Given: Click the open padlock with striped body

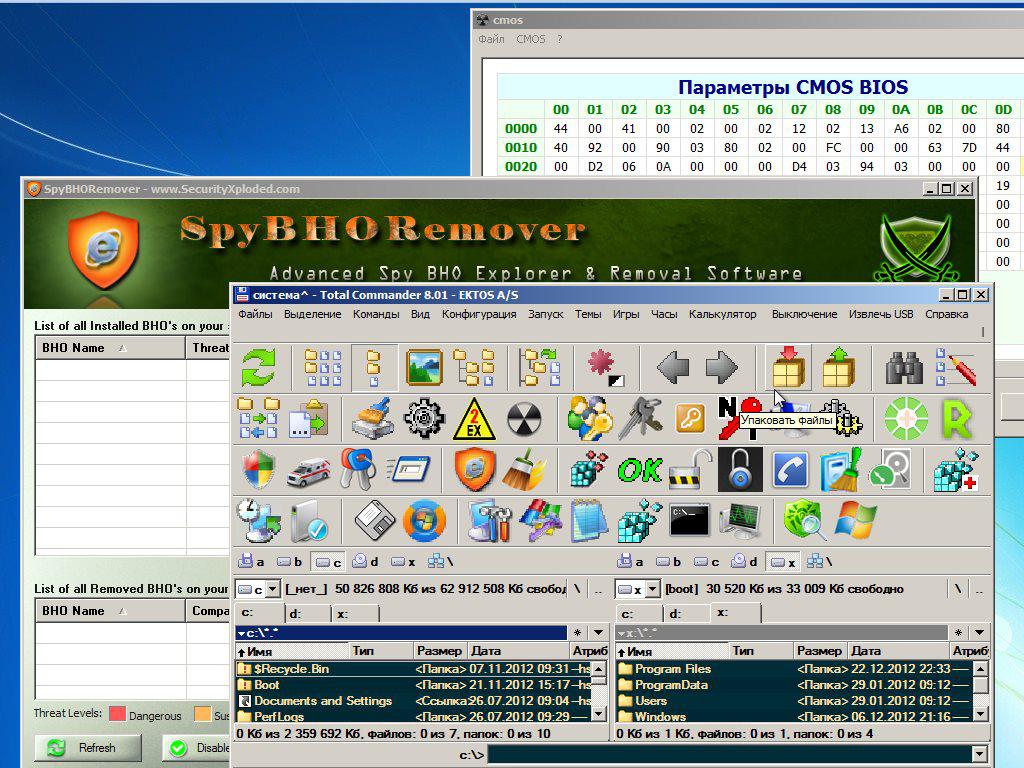Looking at the screenshot, I should [x=690, y=470].
